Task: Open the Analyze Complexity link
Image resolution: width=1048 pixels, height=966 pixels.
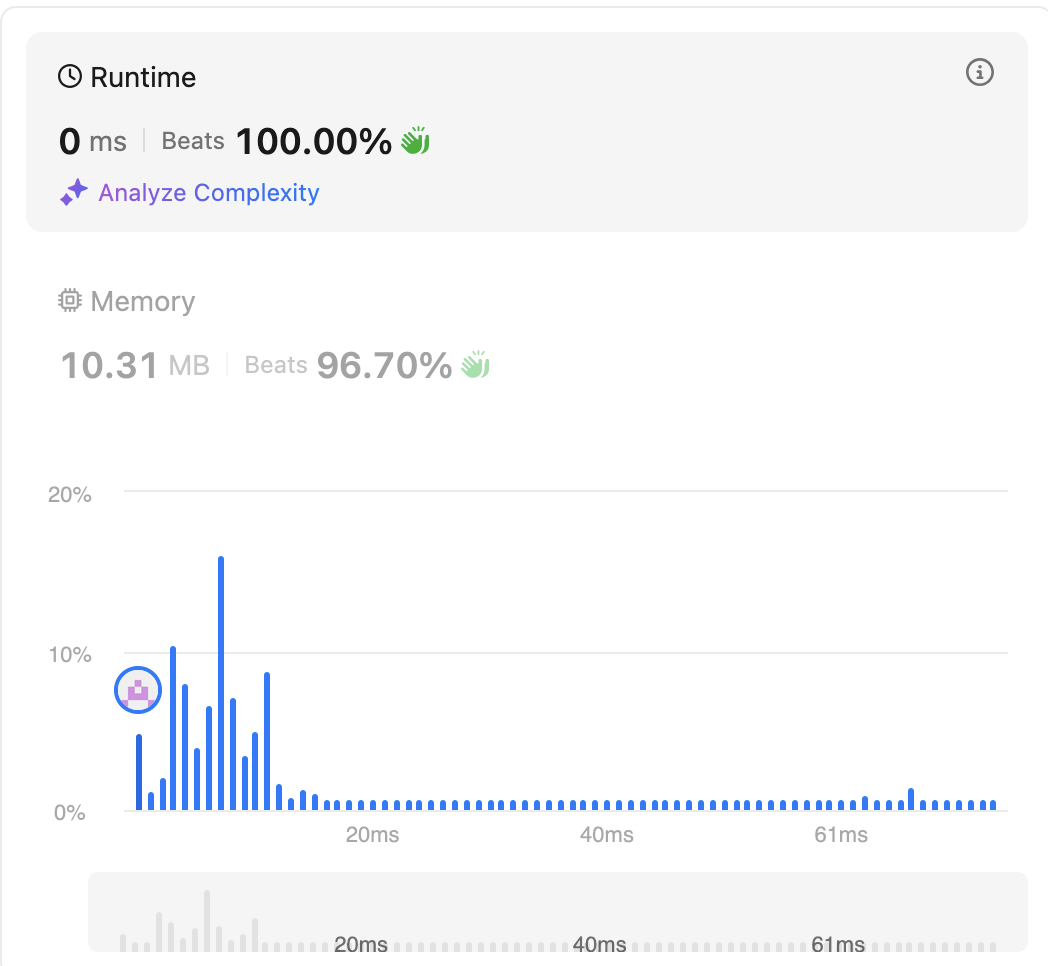Action: coord(208,193)
